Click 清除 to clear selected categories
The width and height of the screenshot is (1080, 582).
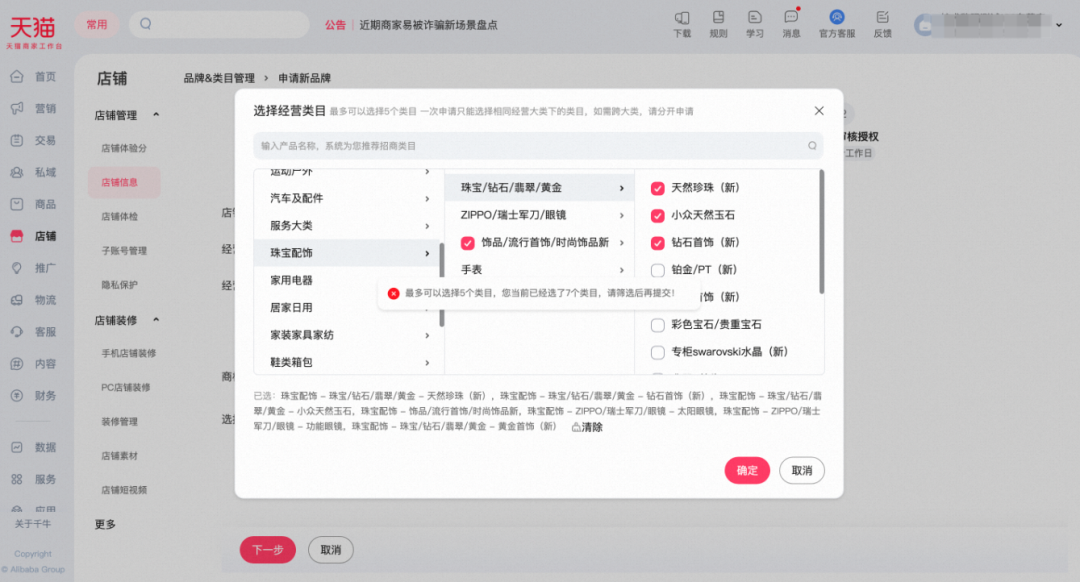pyautogui.click(x=588, y=426)
